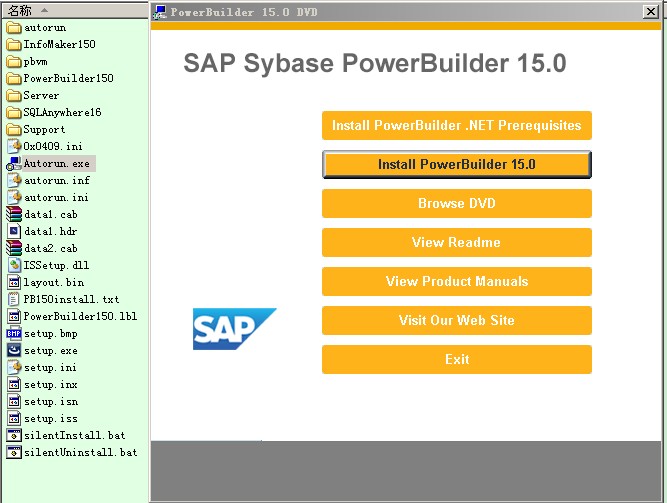Click the PB150install.txt document icon
The height and width of the screenshot is (503, 667).
coord(14,300)
